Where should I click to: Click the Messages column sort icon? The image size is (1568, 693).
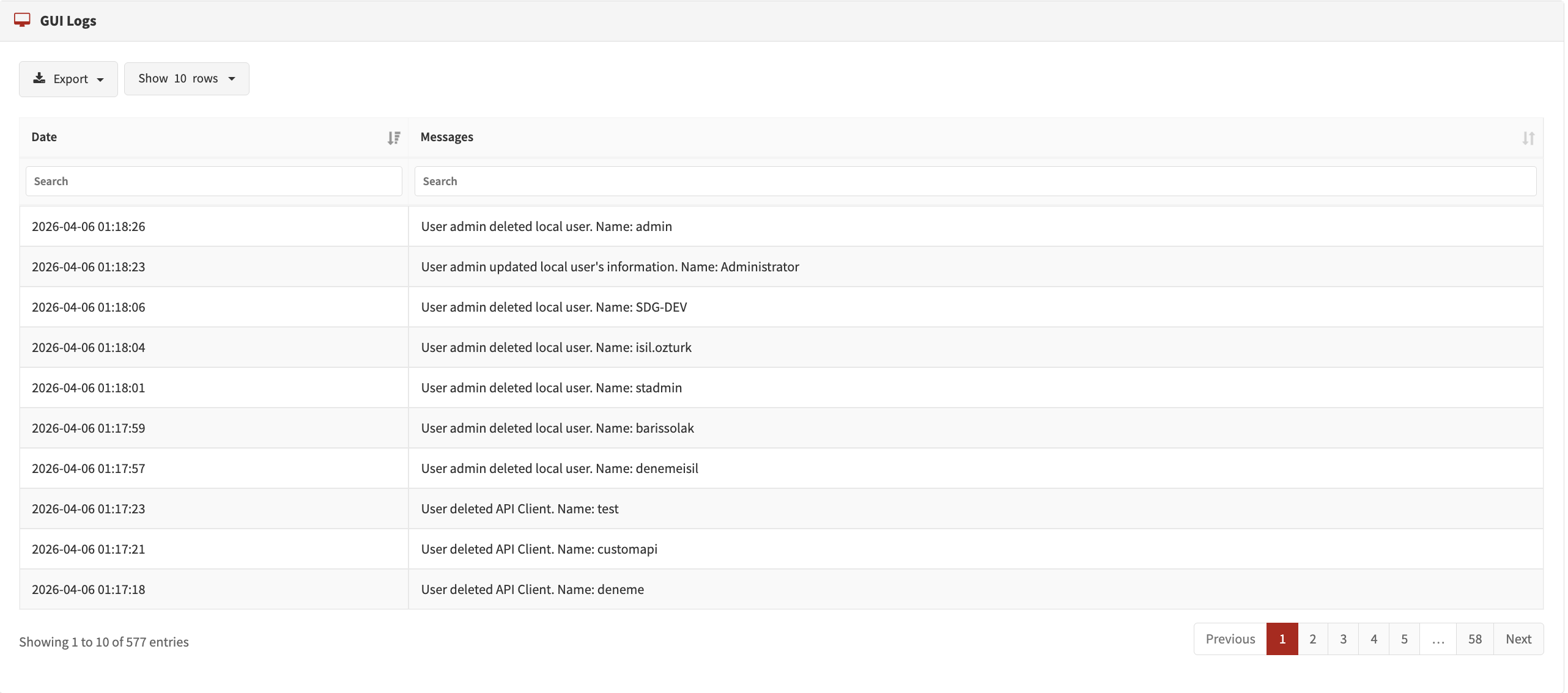pos(1528,138)
